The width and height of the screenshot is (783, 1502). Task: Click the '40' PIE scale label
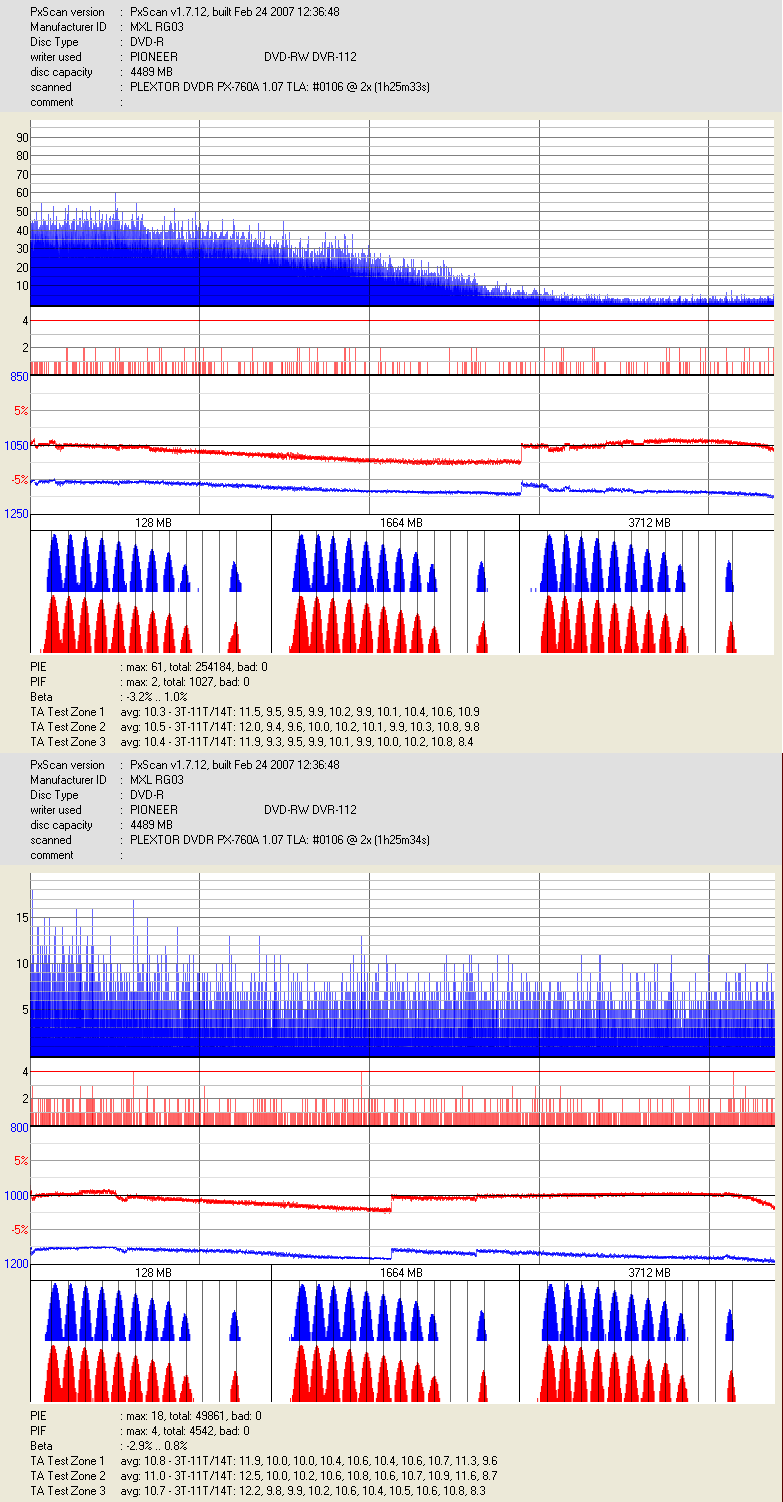click(22, 230)
